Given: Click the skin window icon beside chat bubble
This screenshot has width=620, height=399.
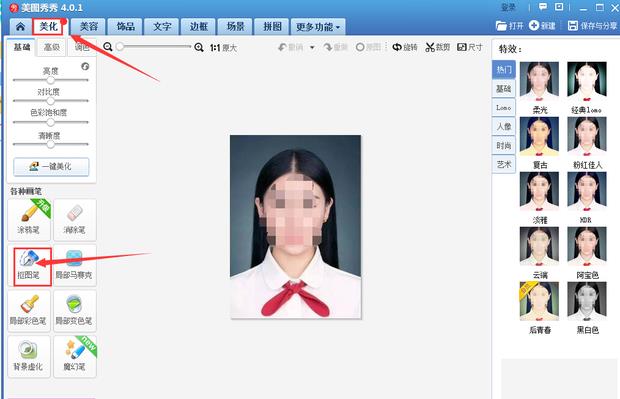Looking at the screenshot, I should click(x=559, y=7).
